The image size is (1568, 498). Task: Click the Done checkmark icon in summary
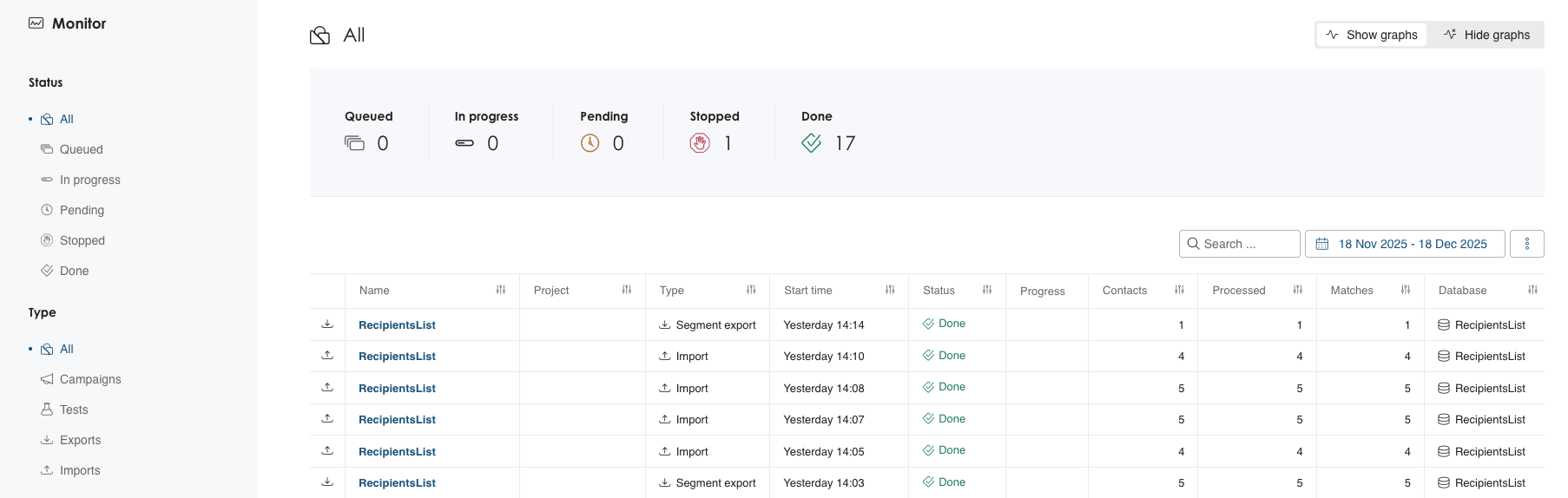point(811,143)
